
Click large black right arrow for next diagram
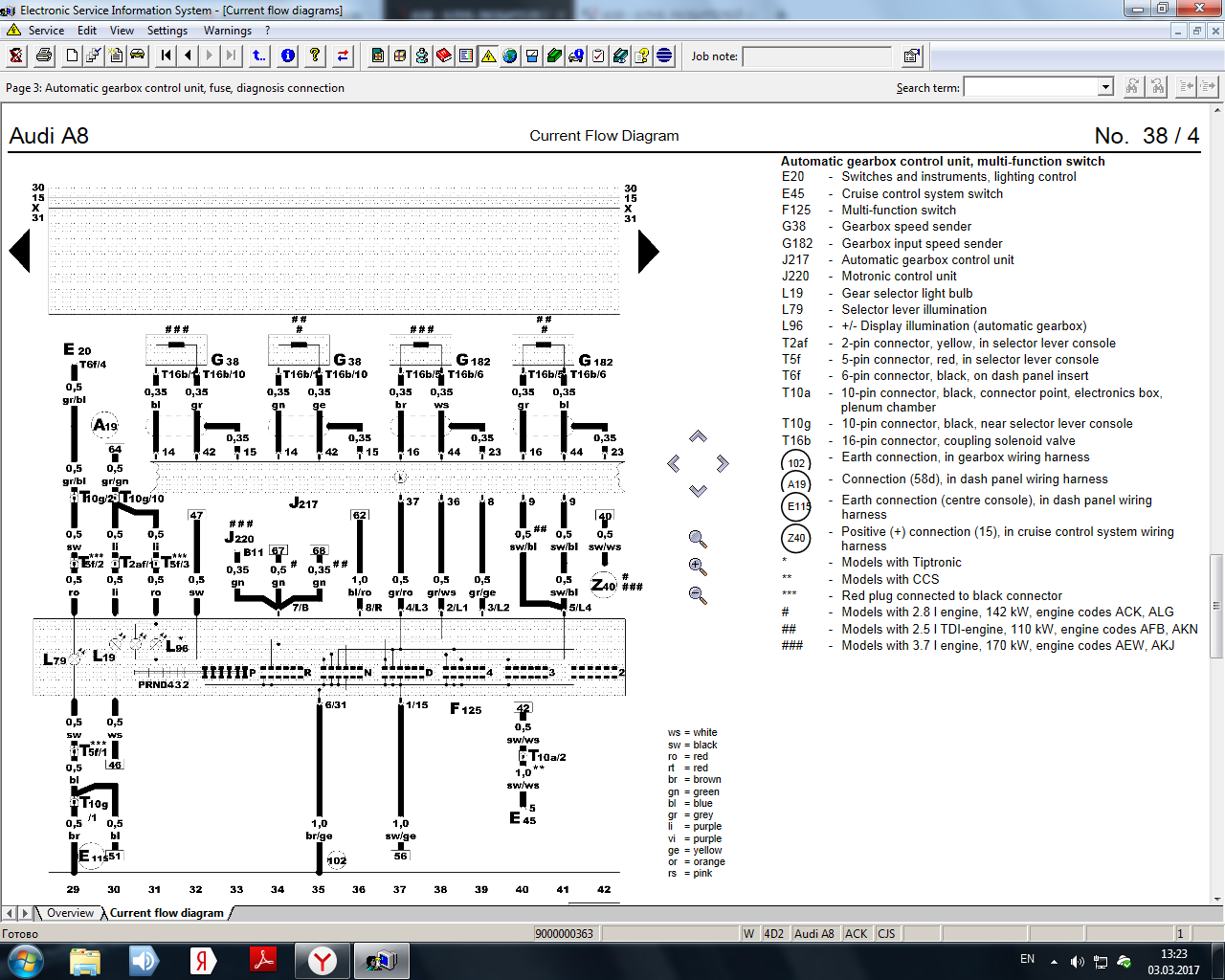coord(648,252)
